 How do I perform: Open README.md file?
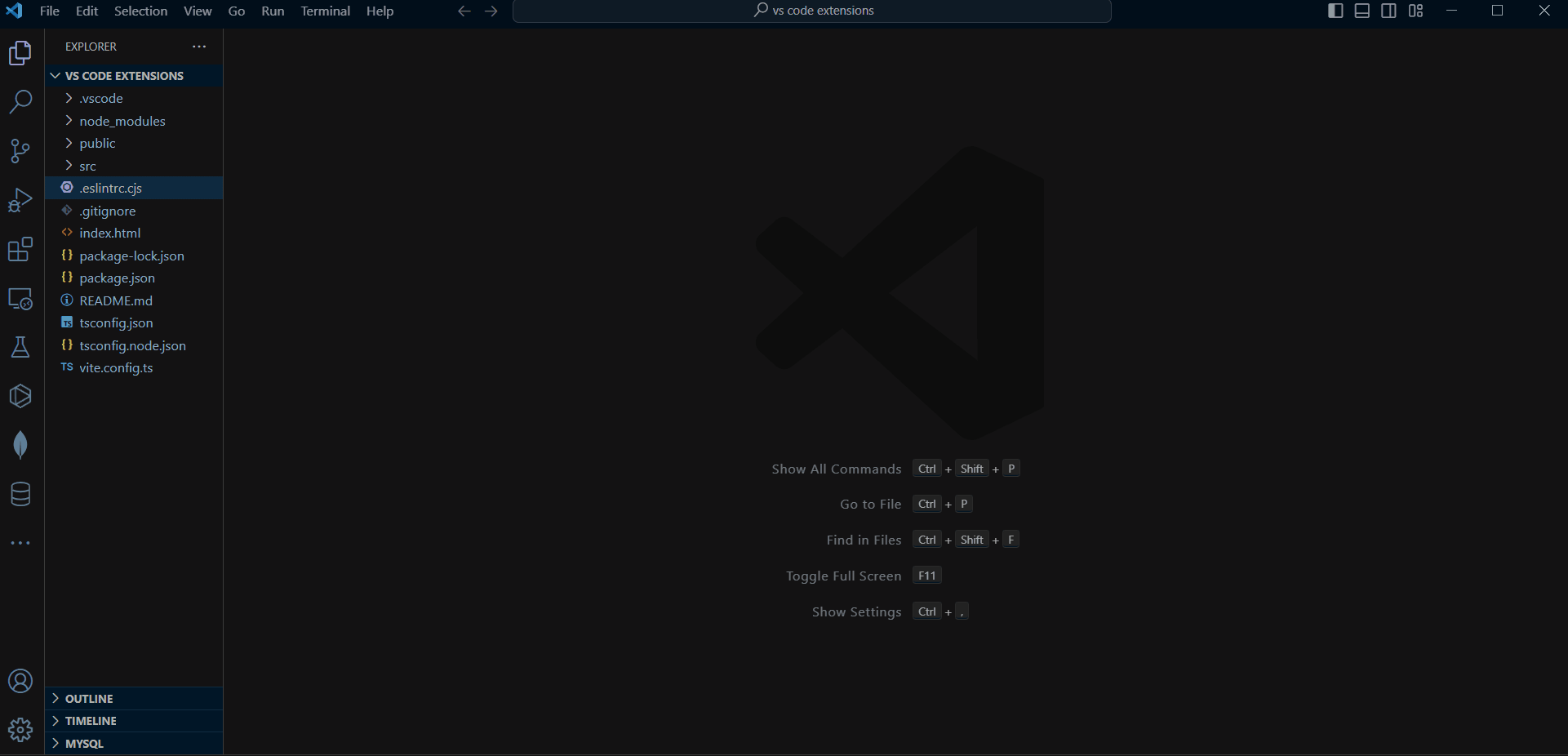point(134,300)
